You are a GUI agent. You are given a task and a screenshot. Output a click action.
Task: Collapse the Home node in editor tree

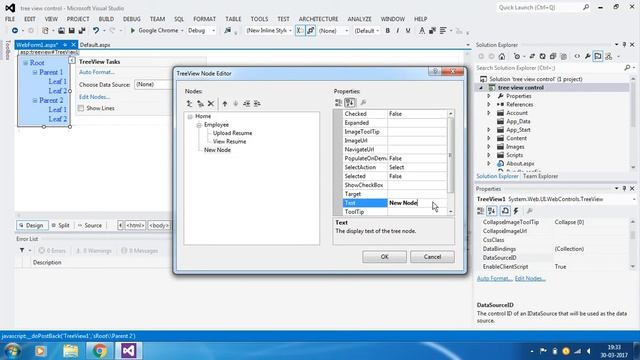190,116
